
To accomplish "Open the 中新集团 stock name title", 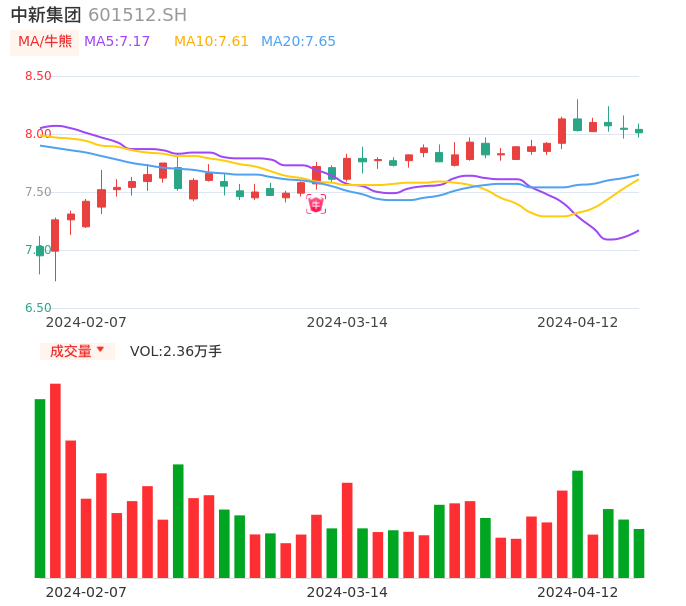I will [x=46, y=15].
